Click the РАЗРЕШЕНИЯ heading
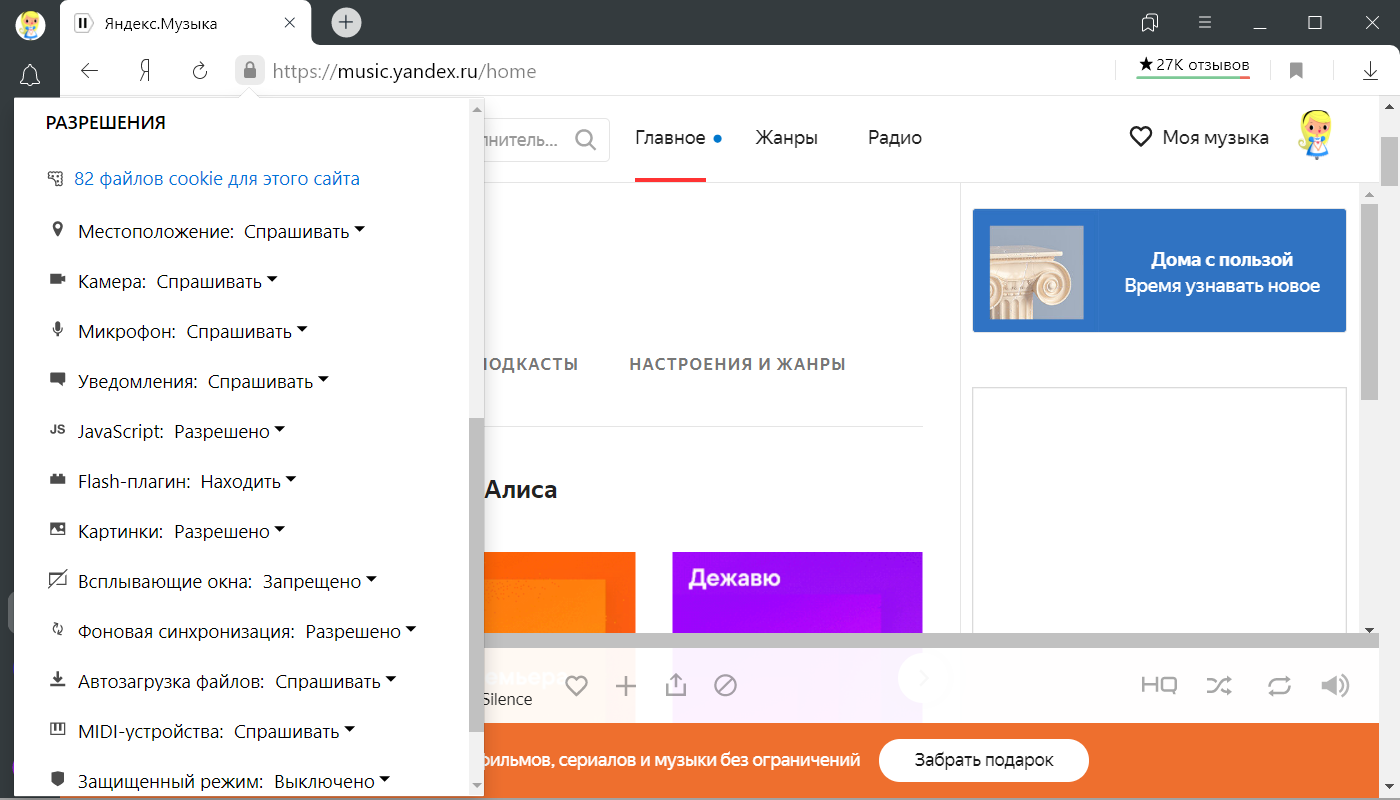 [106, 123]
